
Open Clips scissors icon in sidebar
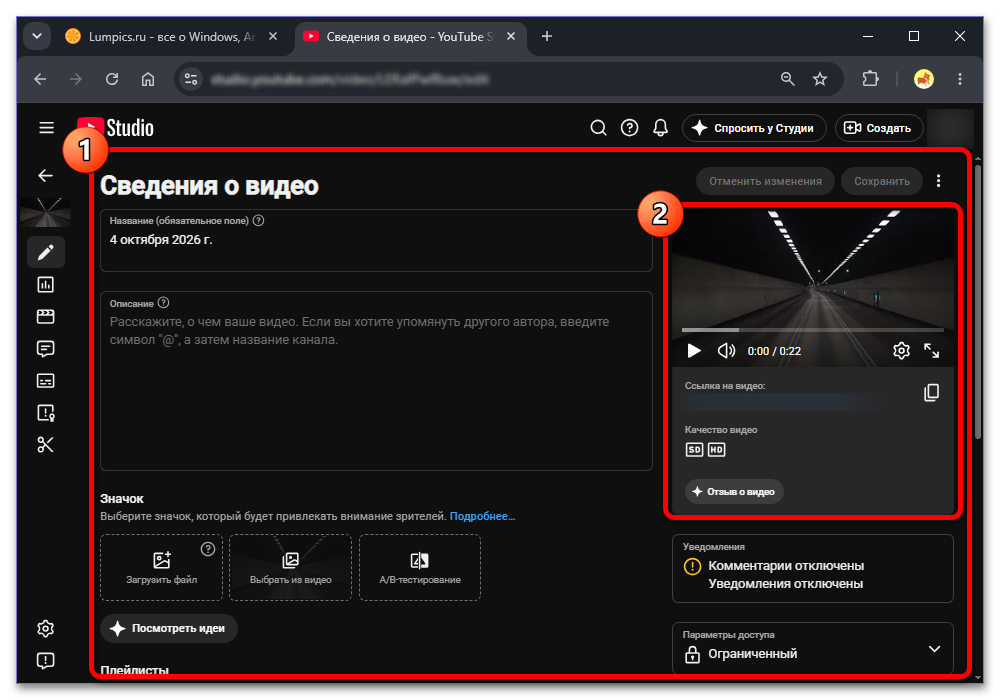pyautogui.click(x=45, y=444)
